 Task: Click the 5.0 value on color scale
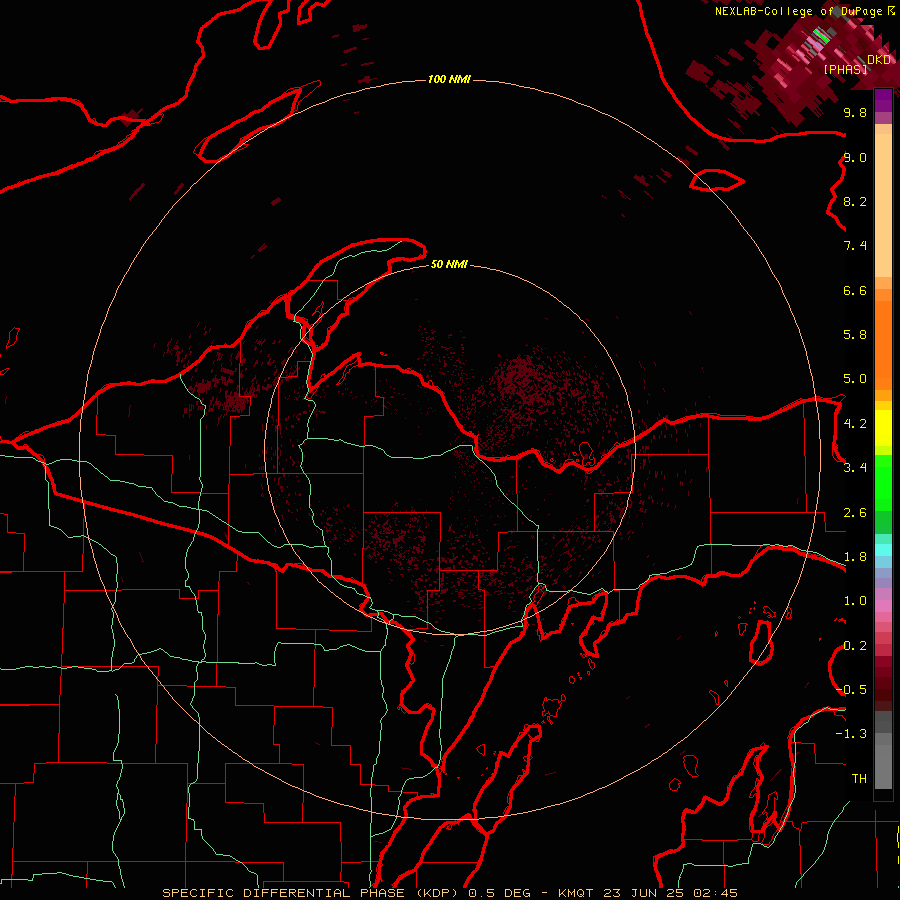pyautogui.click(x=855, y=379)
